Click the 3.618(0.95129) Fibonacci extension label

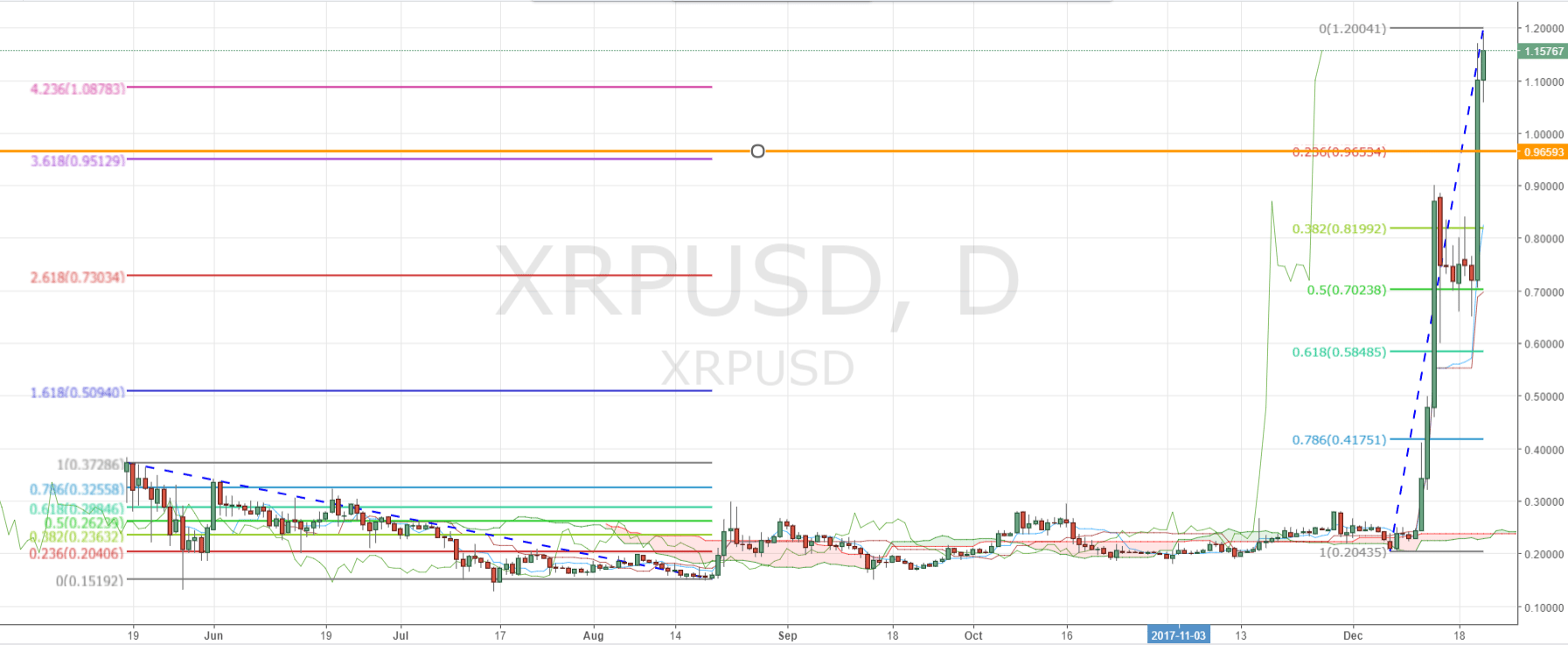[x=78, y=160]
